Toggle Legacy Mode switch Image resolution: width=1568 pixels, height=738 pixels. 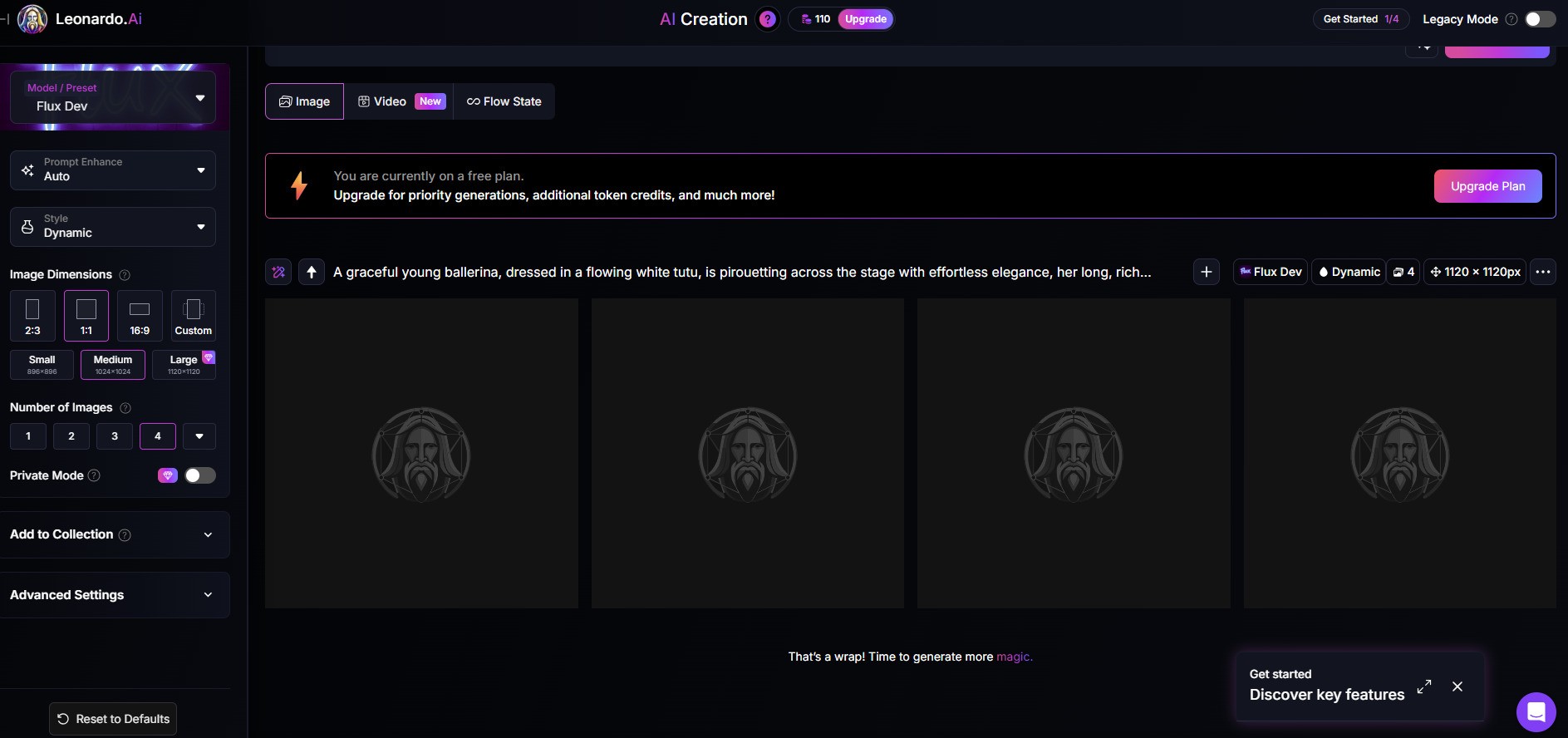1540,19
